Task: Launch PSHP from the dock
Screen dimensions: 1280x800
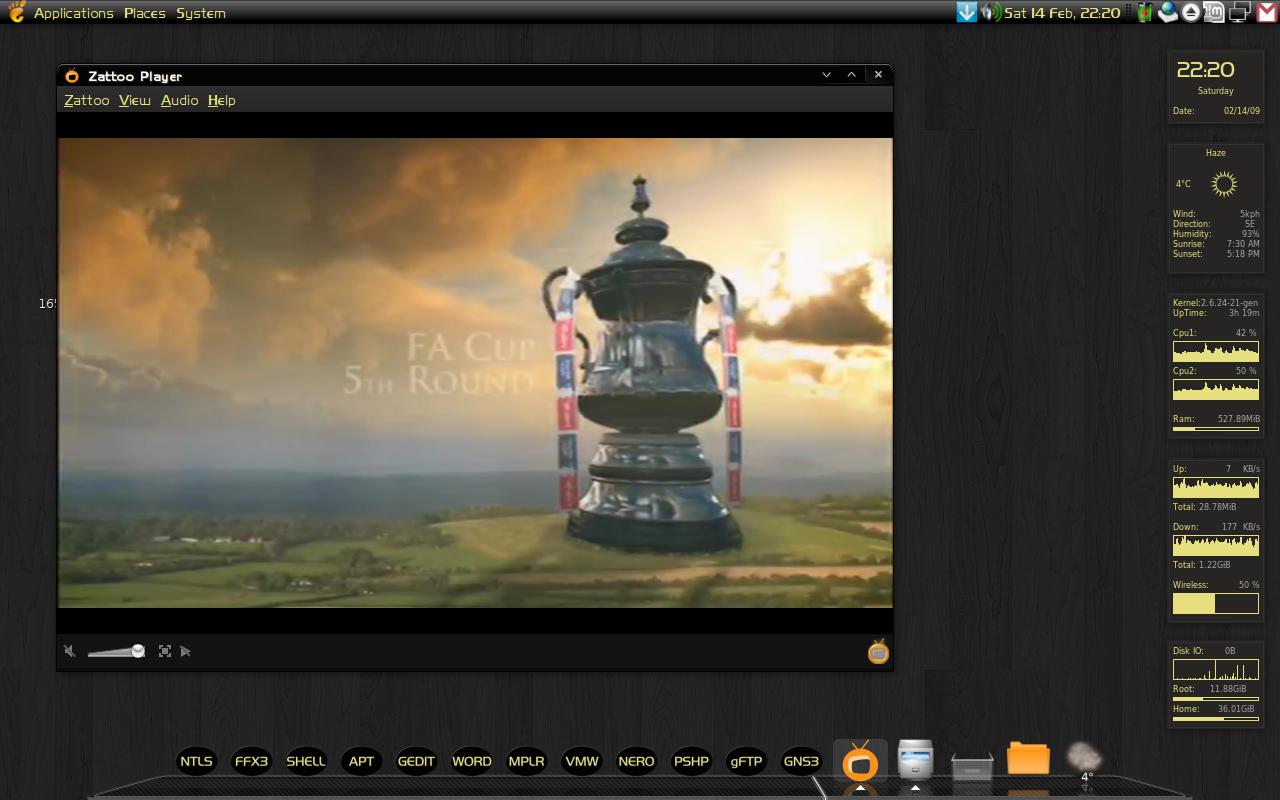Action: click(x=692, y=761)
